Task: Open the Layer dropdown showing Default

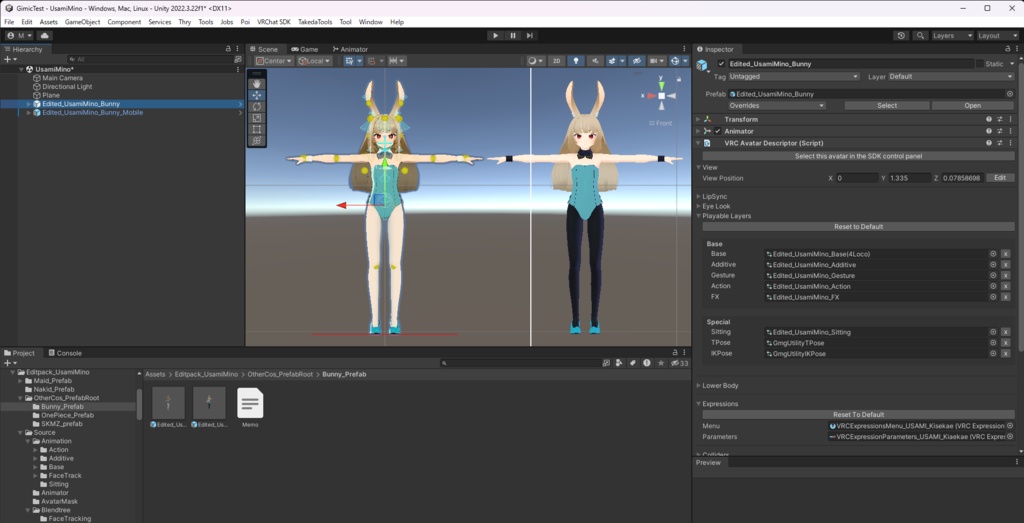Action: click(x=951, y=76)
